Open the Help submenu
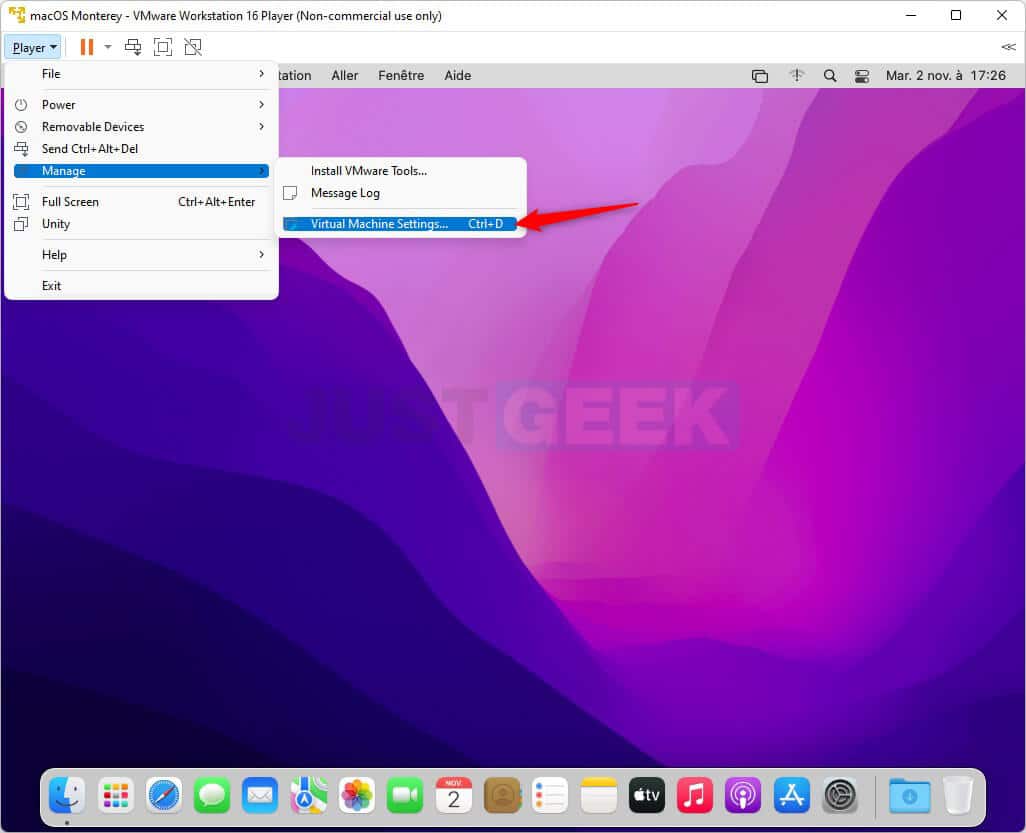The image size is (1026, 833). pyautogui.click(x=141, y=255)
